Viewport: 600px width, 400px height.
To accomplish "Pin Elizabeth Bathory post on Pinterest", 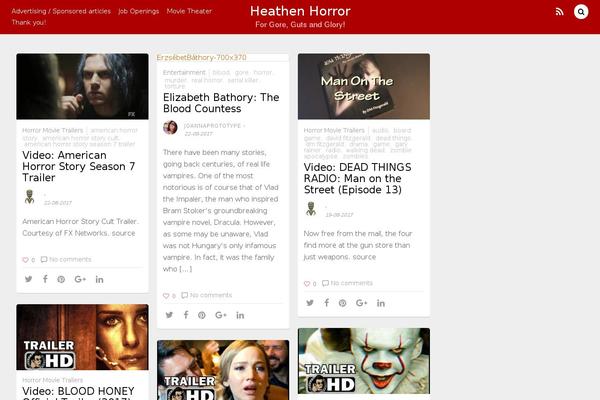I will pos(202,315).
